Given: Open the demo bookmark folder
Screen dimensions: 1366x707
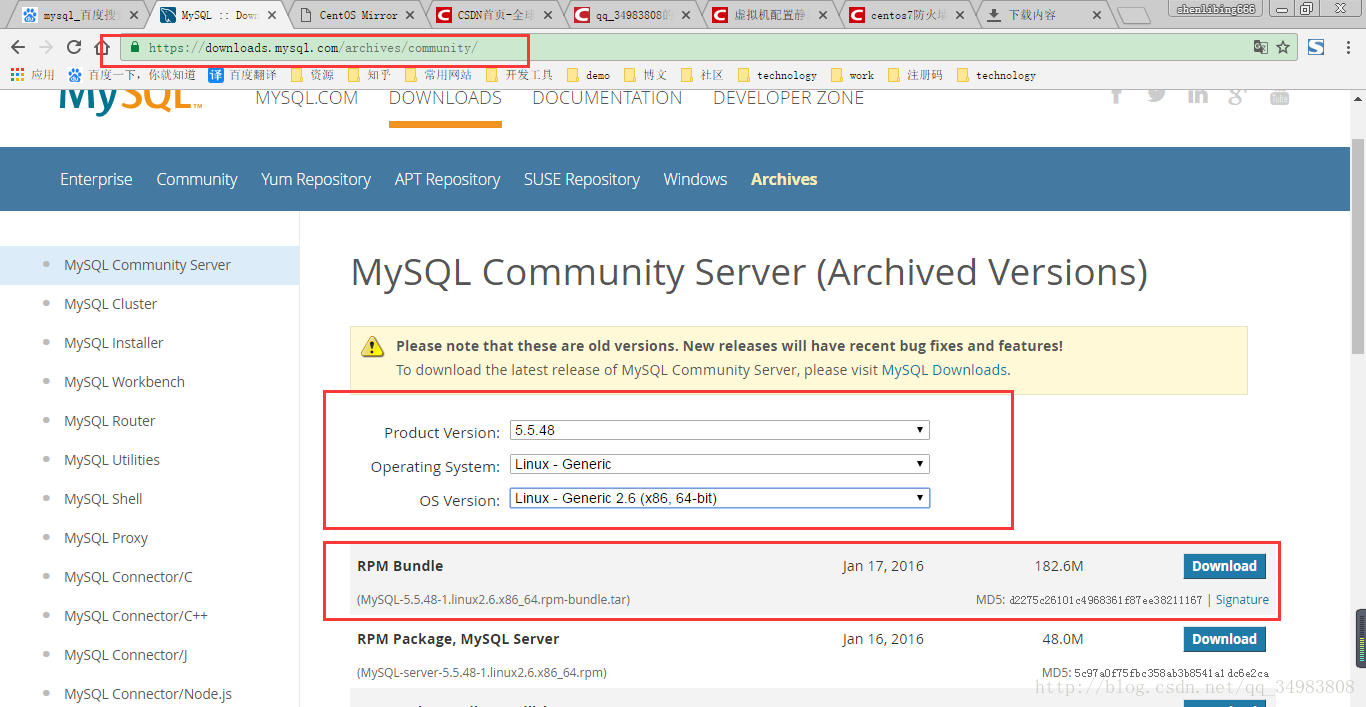Looking at the screenshot, I should pyautogui.click(x=588, y=75).
